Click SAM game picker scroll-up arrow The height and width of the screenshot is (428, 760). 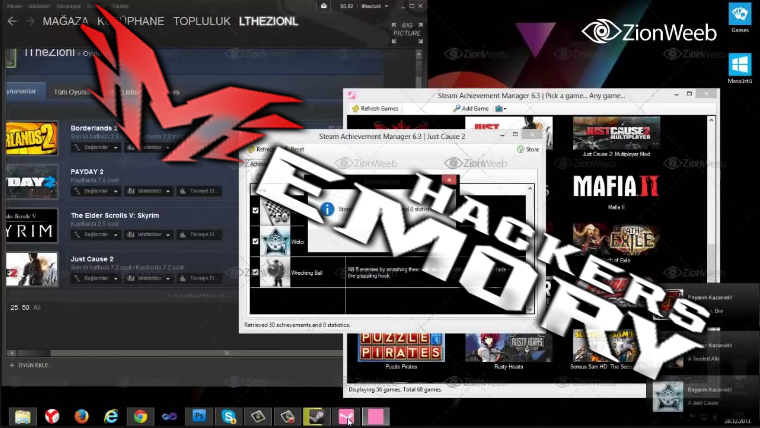pyautogui.click(x=711, y=120)
